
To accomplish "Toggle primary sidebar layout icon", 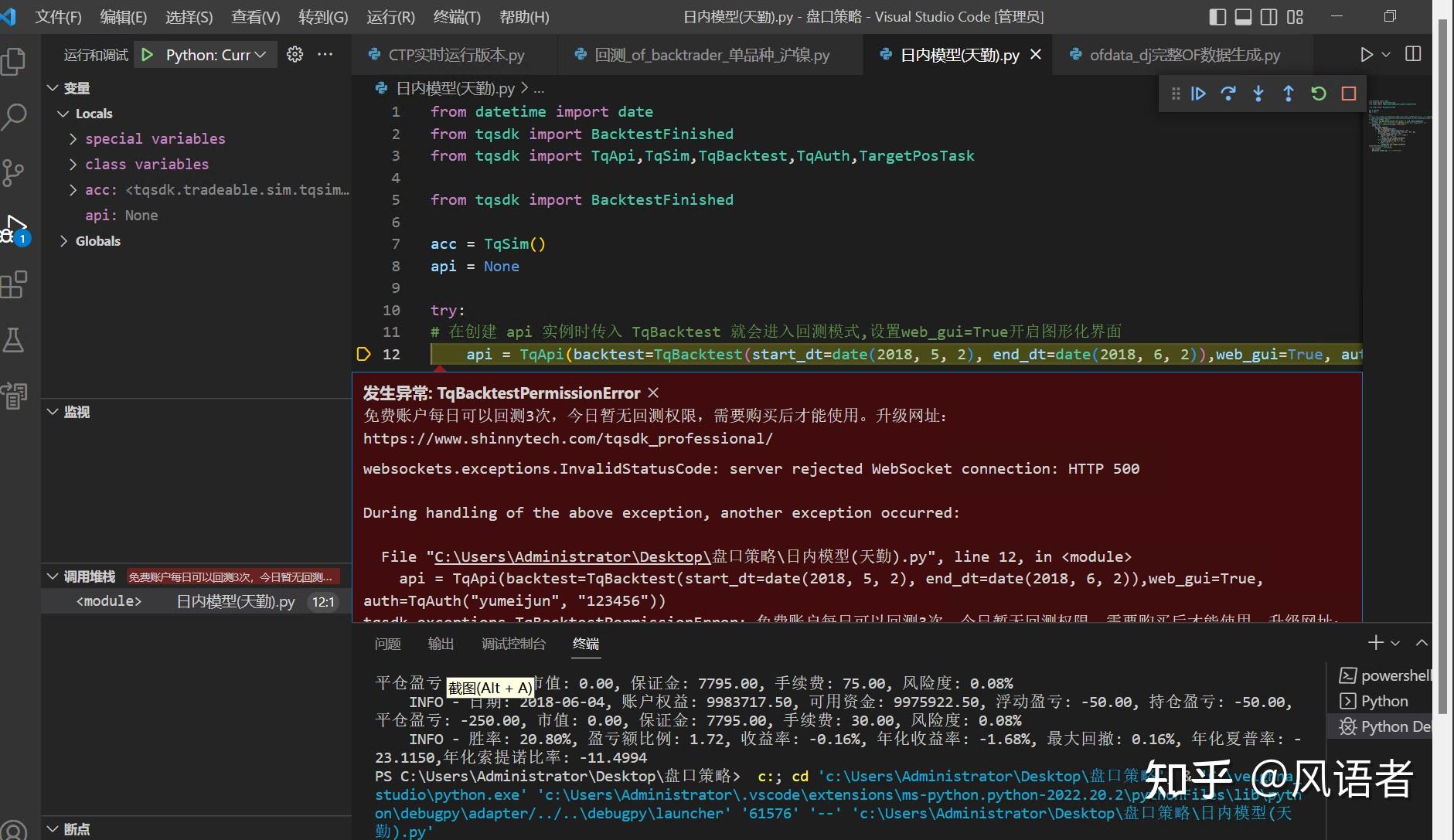I will tap(1217, 16).
